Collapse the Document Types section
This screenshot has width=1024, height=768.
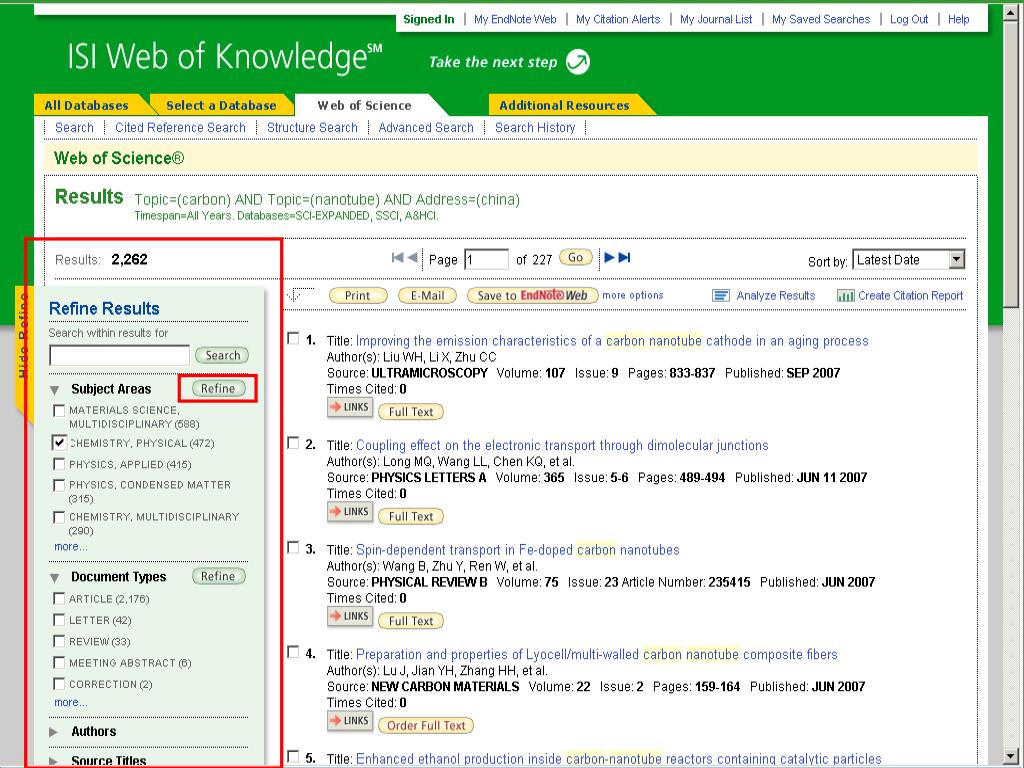click(x=55, y=577)
